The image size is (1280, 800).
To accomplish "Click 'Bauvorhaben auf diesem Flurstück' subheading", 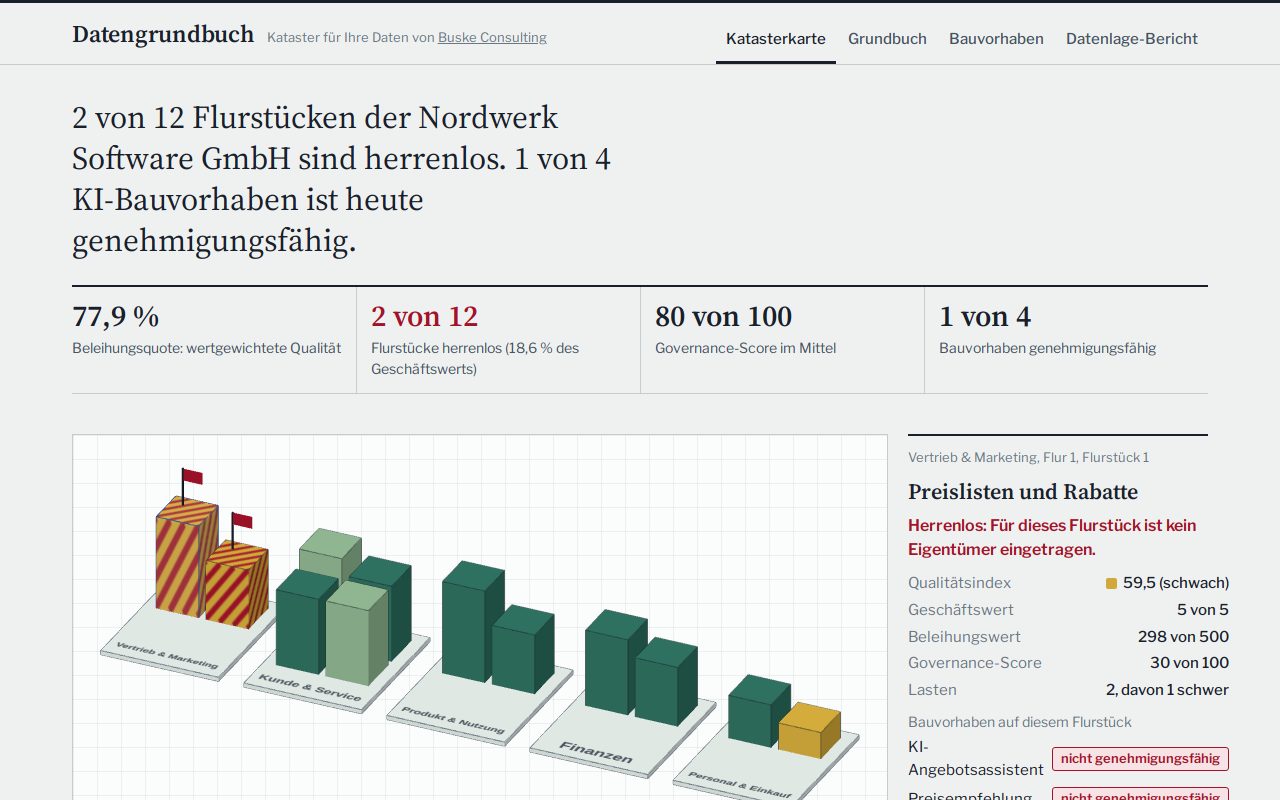I will 1020,722.
